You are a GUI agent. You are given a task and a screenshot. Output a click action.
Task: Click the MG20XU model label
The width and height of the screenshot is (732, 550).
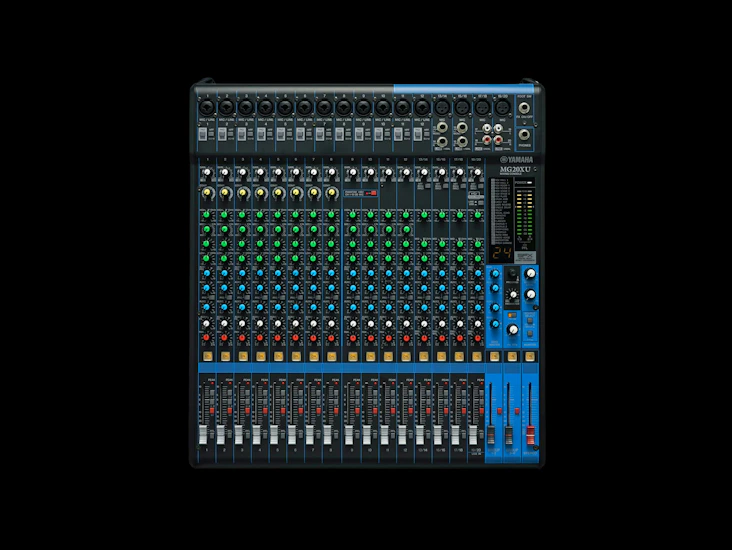[x=515, y=170]
